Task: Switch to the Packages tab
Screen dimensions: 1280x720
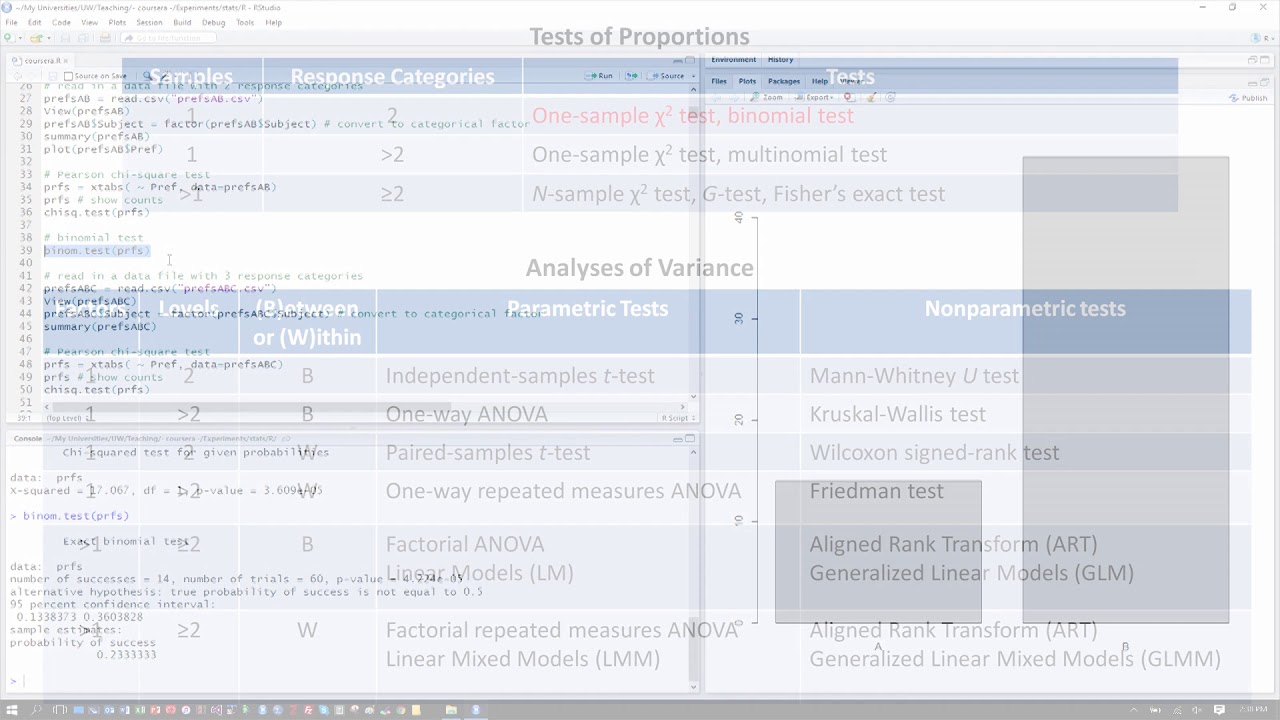Action: point(783,81)
